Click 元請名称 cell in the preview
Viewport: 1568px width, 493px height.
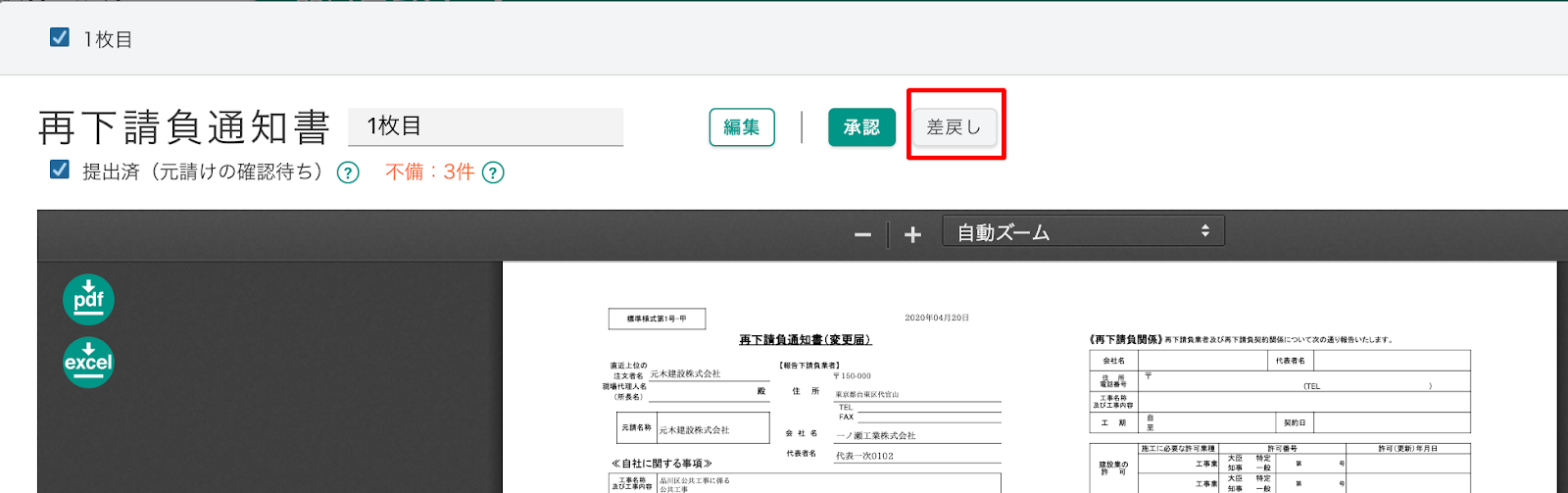636,428
